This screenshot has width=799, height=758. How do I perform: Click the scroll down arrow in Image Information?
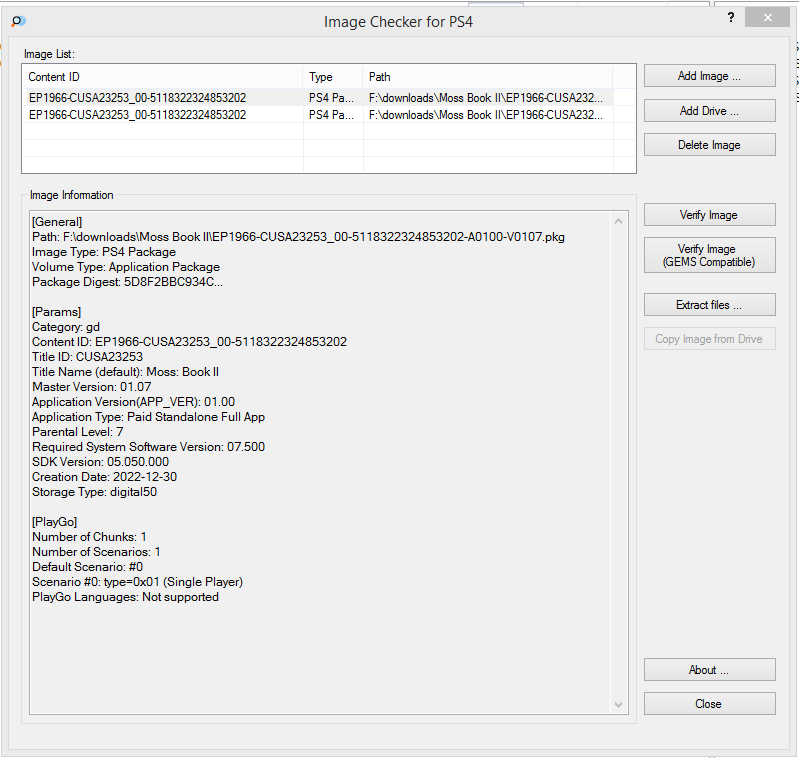619,705
